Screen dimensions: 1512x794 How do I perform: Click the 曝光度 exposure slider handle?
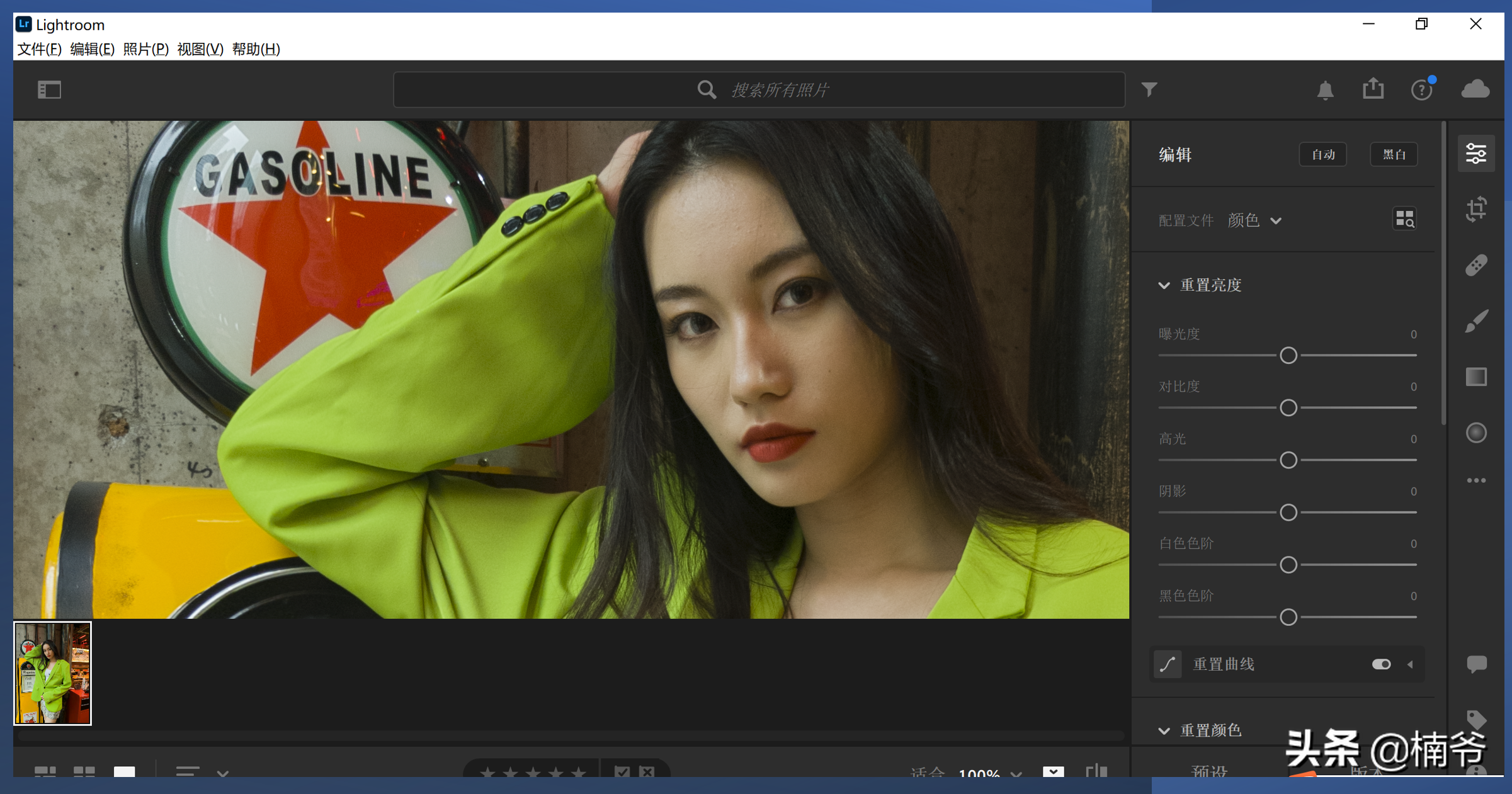pos(1288,355)
